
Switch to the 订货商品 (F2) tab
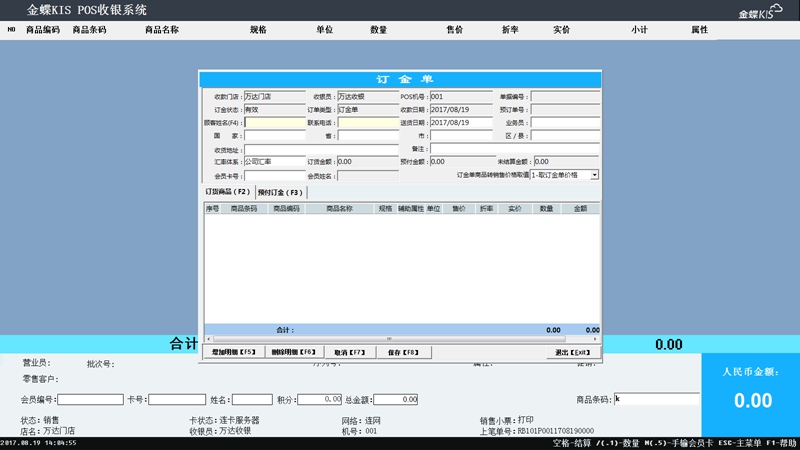point(228,191)
